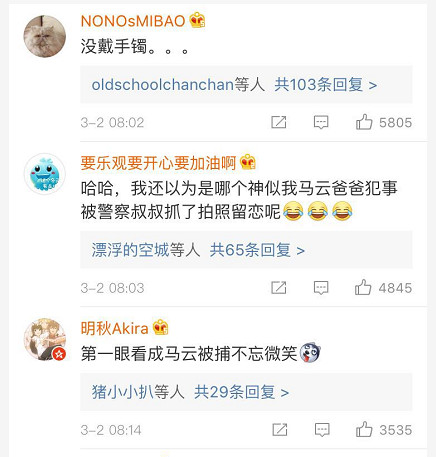Like 明秋Akira's comment

(364, 429)
